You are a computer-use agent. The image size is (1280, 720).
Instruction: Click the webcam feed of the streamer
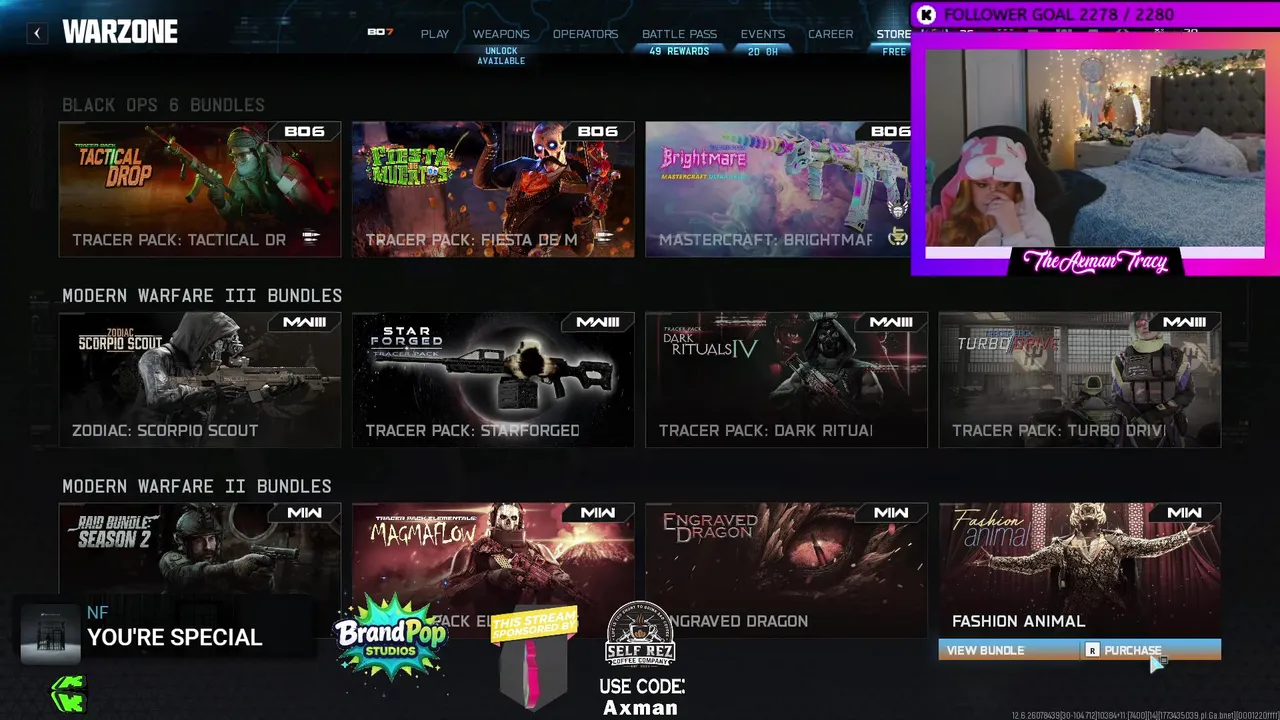[1095, 148]
